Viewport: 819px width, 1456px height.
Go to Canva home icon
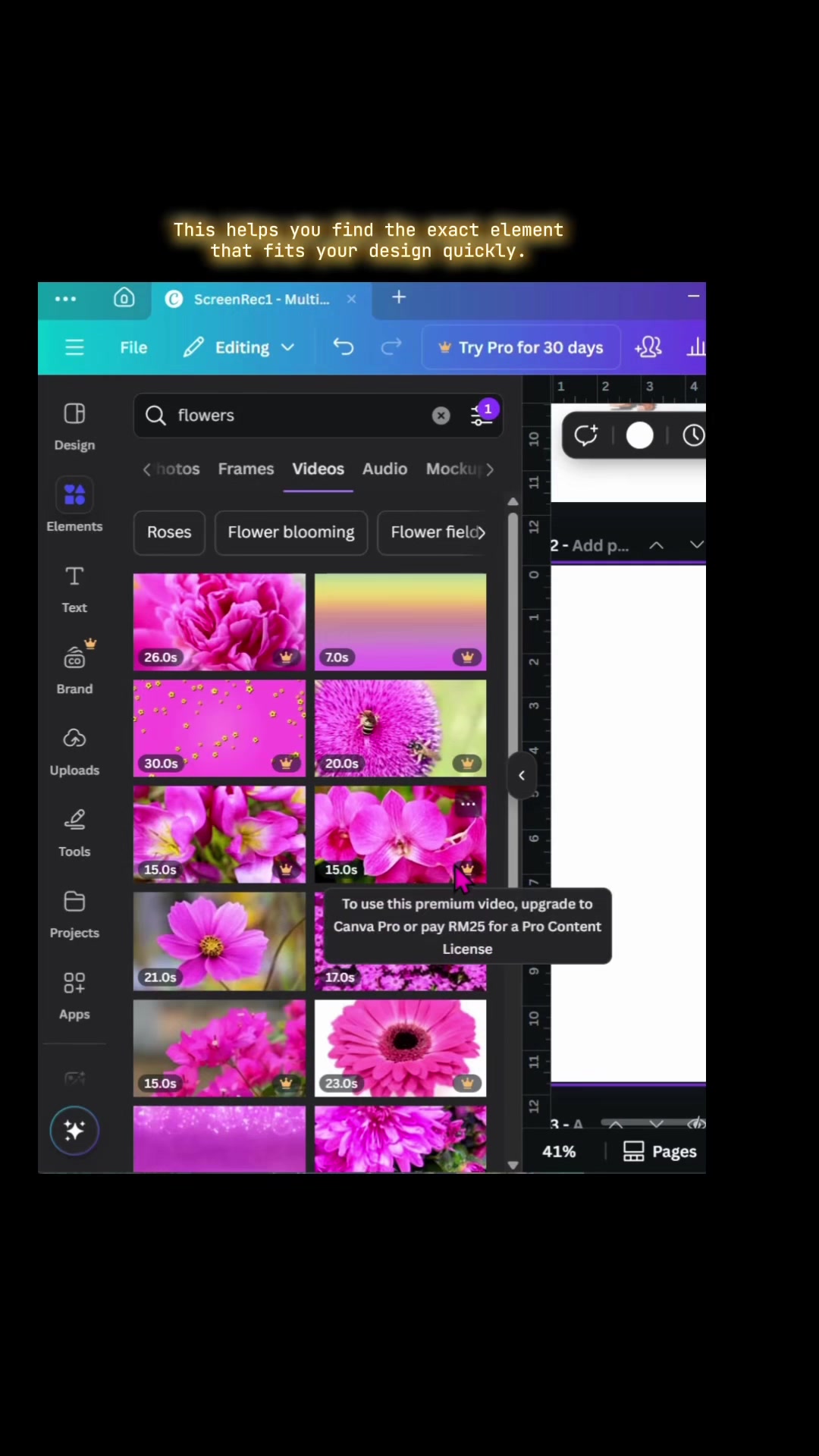[x=124, y=298]
